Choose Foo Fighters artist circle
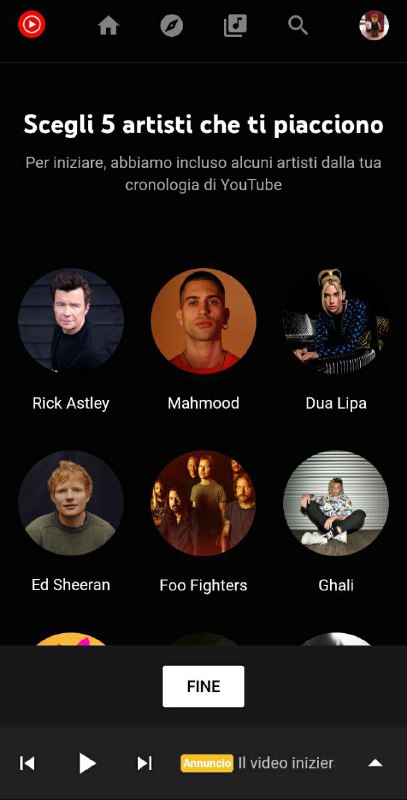This screenshot has height=800, width=407. (204, 503)
